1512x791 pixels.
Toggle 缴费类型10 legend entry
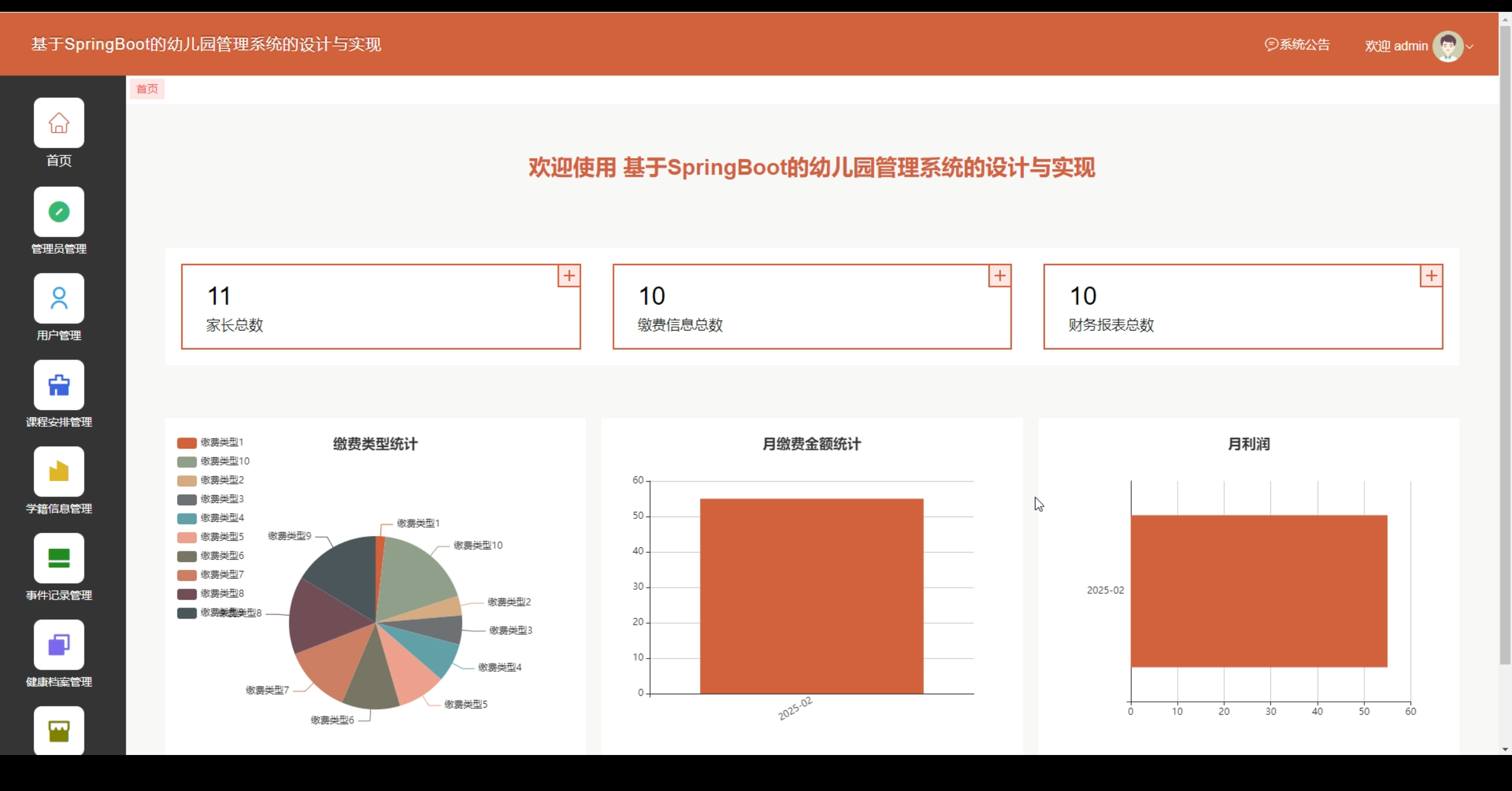[x=214, y=462]
